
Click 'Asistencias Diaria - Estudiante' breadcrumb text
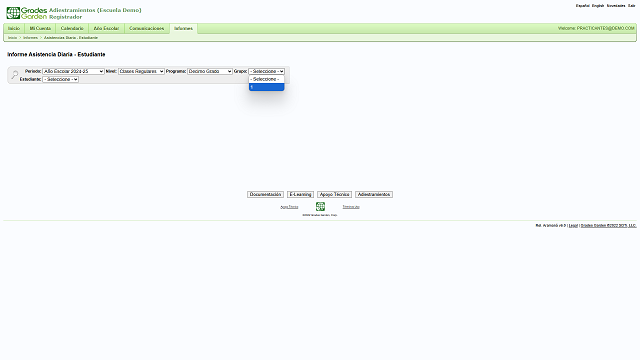tap(71, 38)
